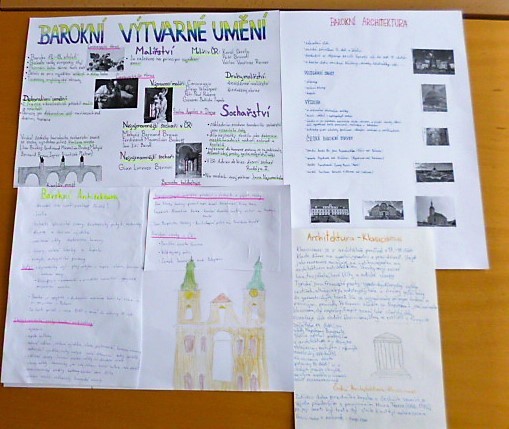Click the 'Dekorativní umění' subheading

45,99
